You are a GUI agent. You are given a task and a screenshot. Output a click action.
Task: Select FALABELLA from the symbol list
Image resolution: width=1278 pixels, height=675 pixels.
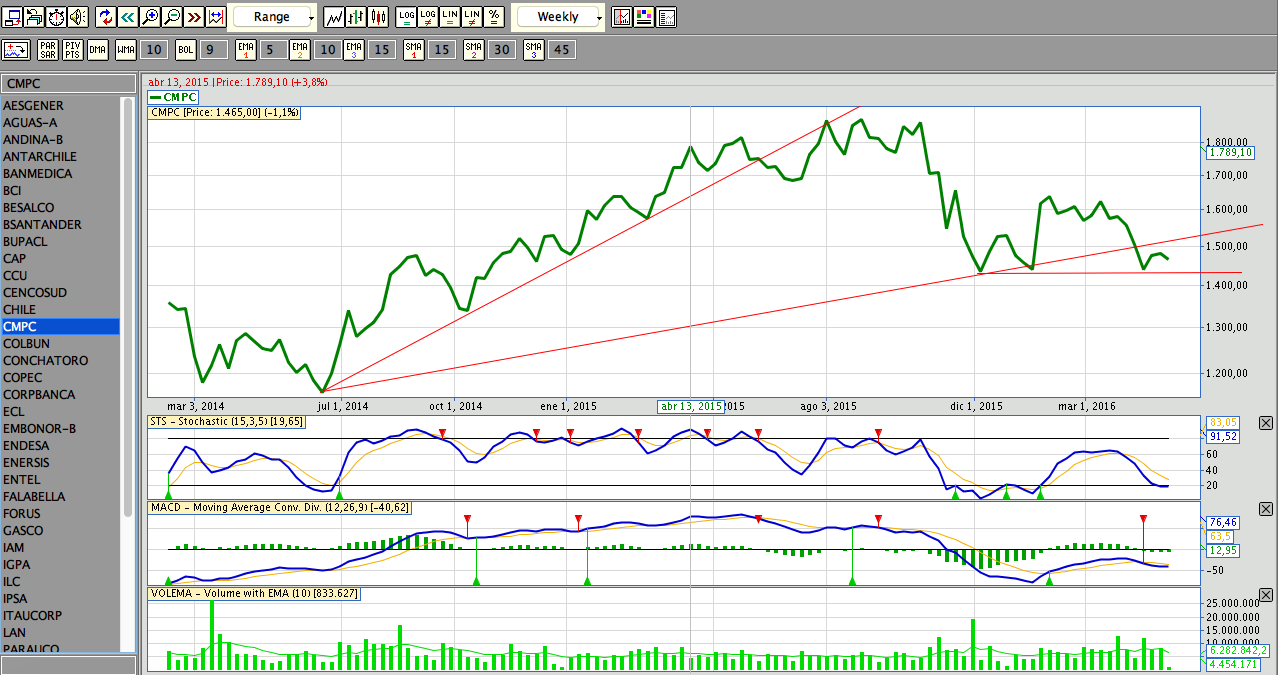(x=34, y=497)
